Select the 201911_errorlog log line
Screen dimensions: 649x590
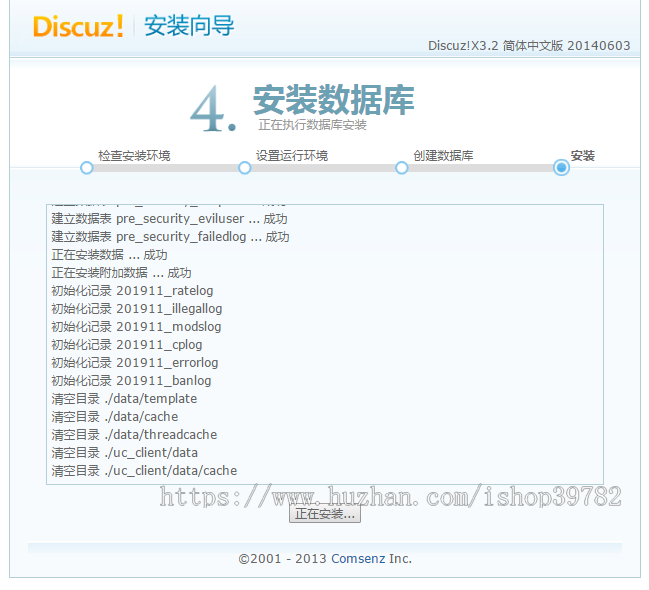(135, 363)
